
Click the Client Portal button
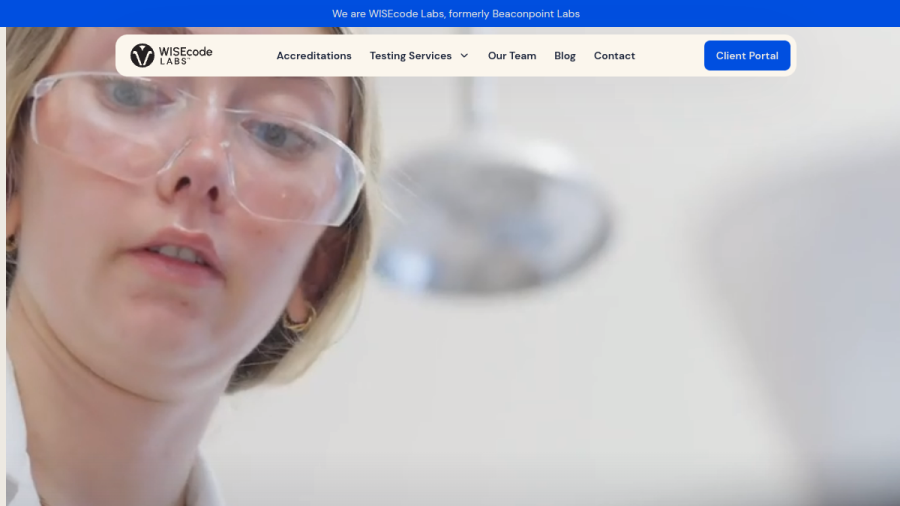point(747,56)
